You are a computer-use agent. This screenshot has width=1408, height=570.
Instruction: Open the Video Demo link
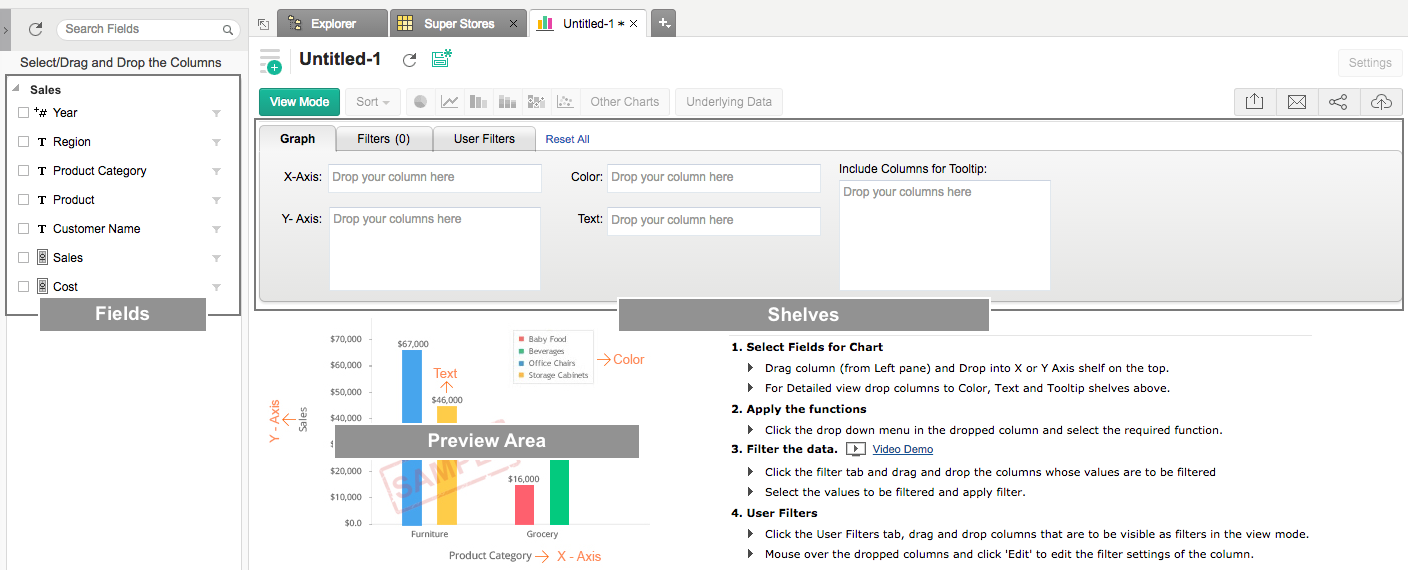(903, 450)
